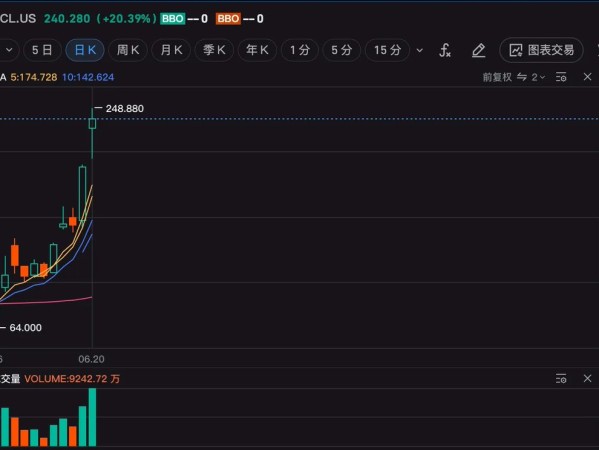Viewport: 599px width, 450px height.
Task: Close the MA indicator panel
Action: (588, 77)
